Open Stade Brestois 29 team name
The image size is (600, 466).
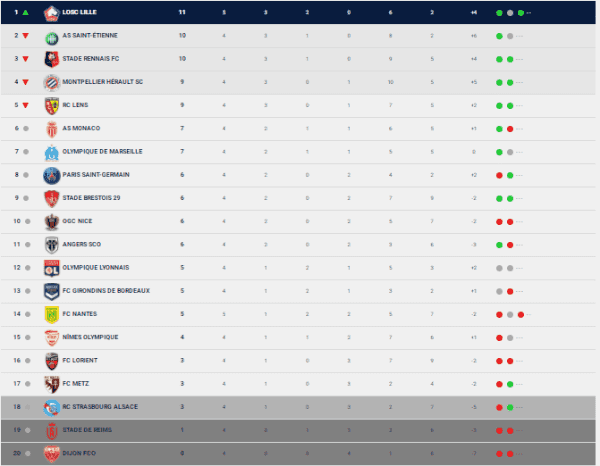tap(92, 198)
